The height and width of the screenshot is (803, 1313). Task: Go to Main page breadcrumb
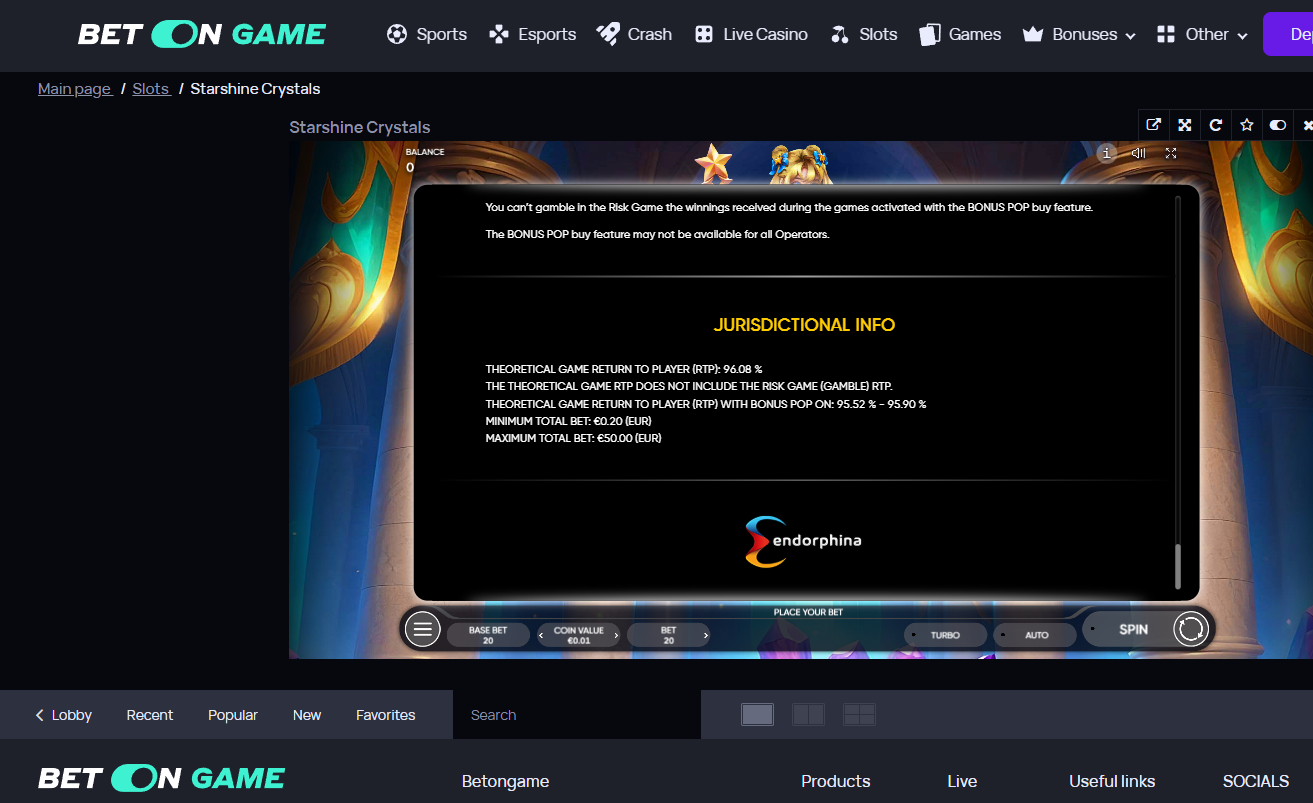[75, 89]
